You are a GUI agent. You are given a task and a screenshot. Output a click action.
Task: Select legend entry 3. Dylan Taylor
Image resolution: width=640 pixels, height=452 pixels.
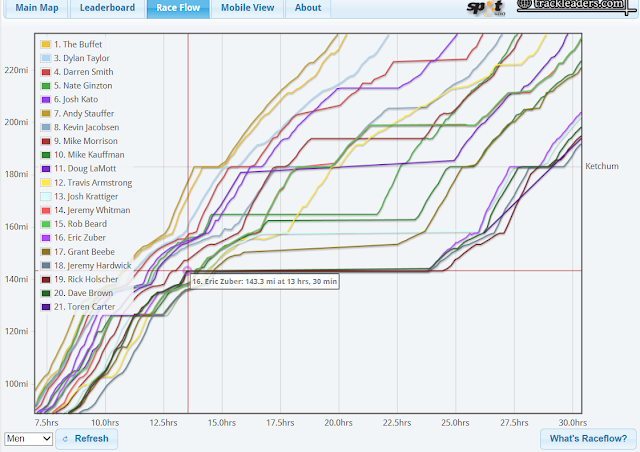(x=82, y=58)
